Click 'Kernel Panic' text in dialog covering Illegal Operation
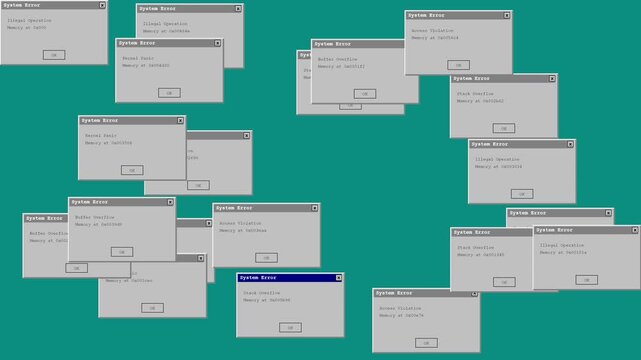Screen dimensions: 641x360 pos(138,58)
